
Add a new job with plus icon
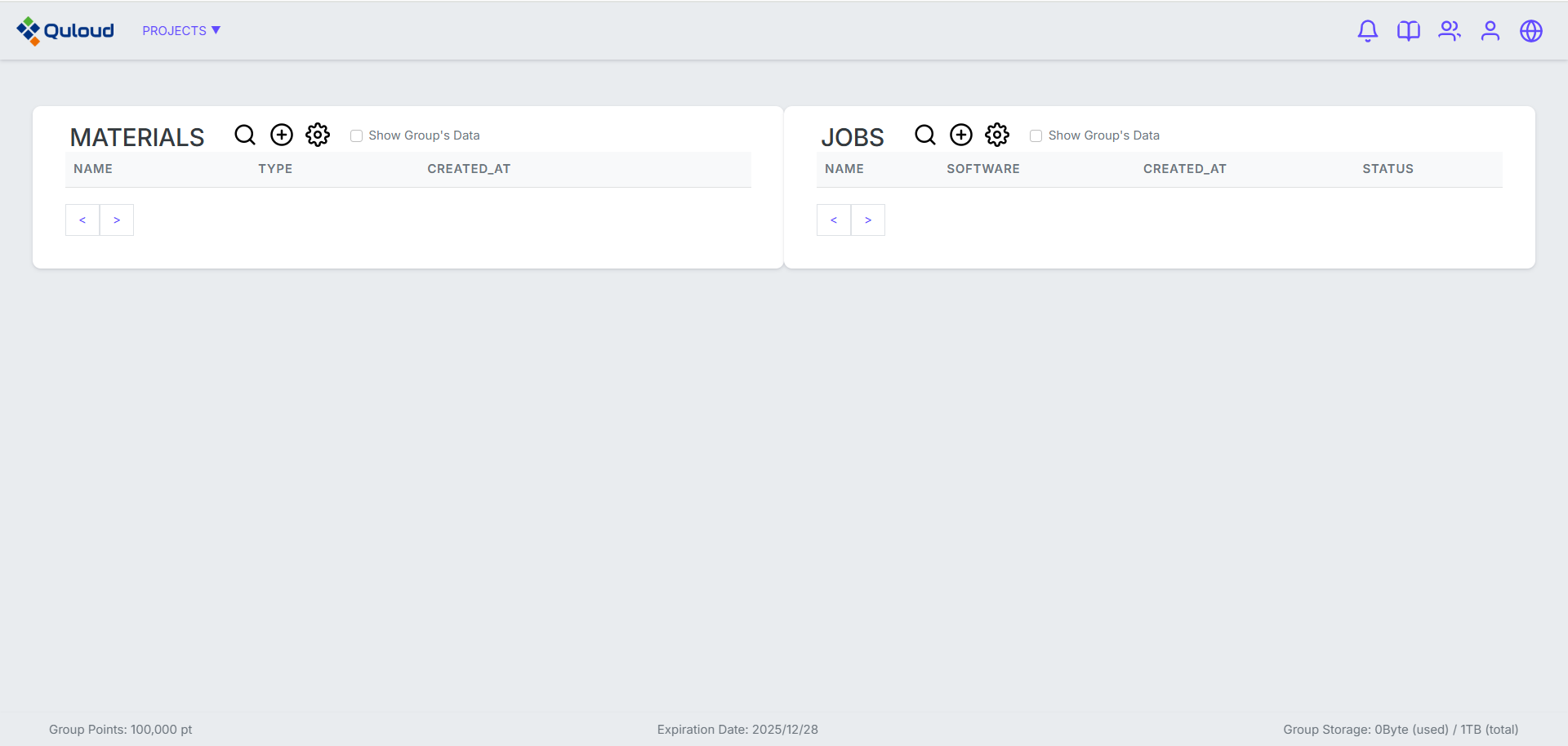[x=961, y=135]
